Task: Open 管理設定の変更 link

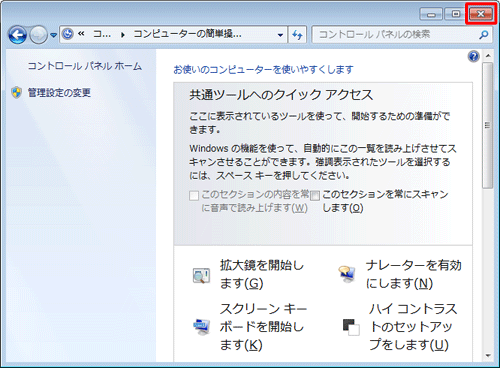Action: point(59,93)
